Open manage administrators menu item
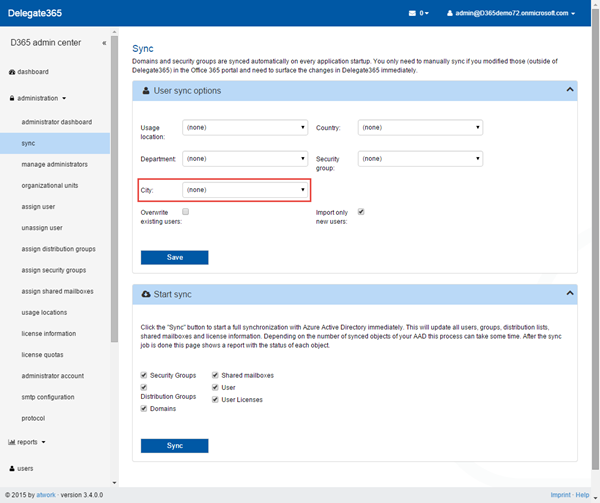The height and width of the screenshot is (503, 600). [54, 164]
